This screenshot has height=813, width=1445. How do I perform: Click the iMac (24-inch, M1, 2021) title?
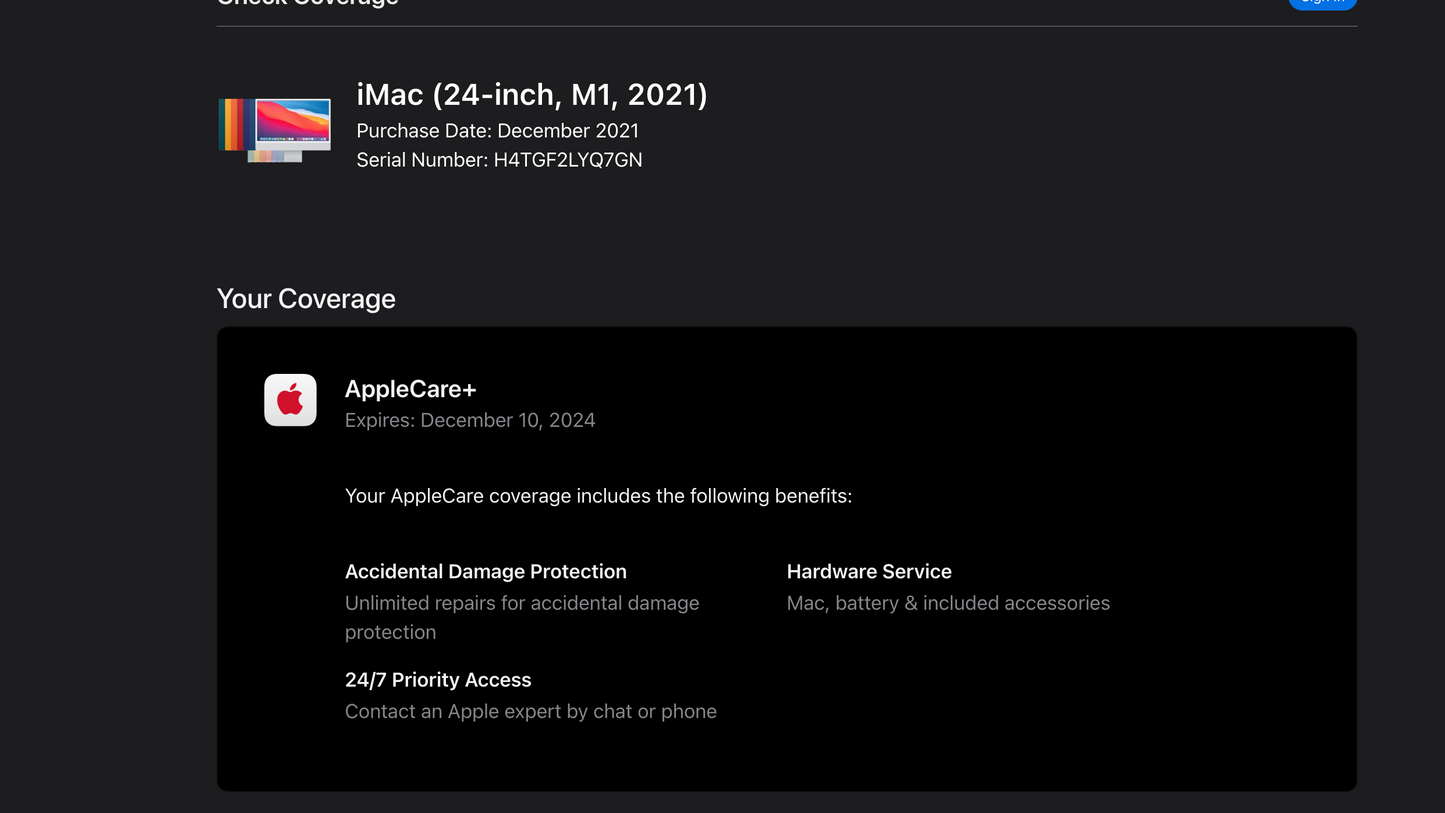click(531, 95)
